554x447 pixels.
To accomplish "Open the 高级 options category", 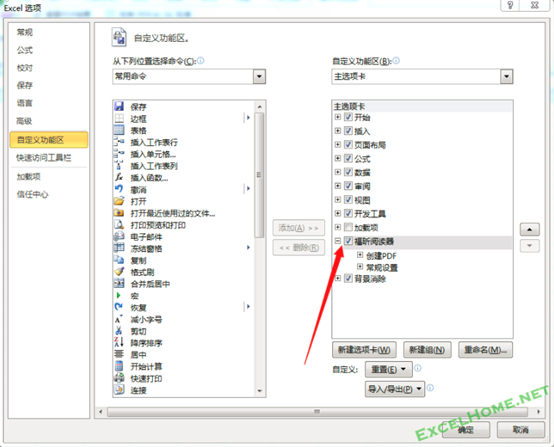I will tap(24, 121).
